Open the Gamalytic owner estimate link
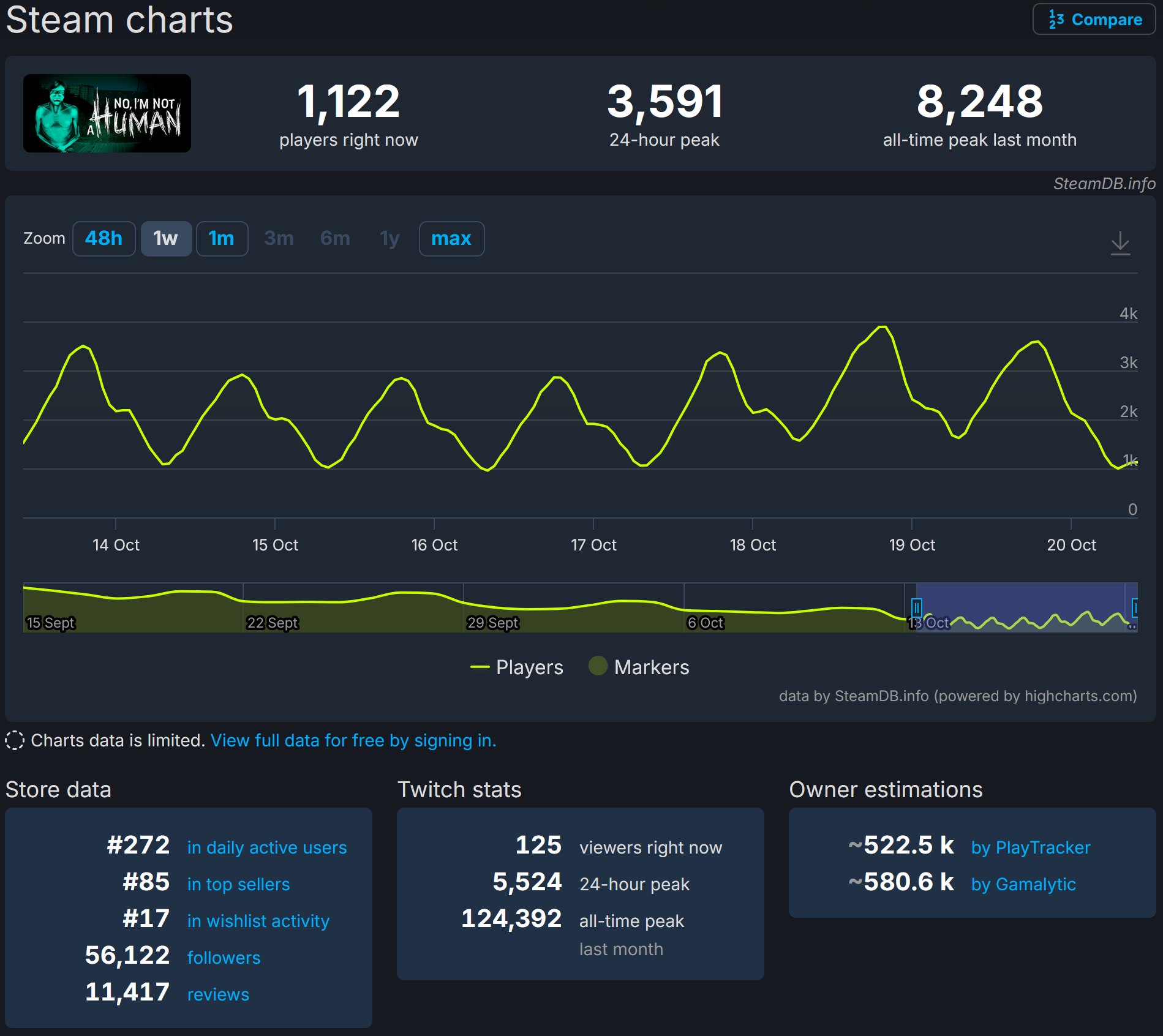 click(x=1023, y=884)
